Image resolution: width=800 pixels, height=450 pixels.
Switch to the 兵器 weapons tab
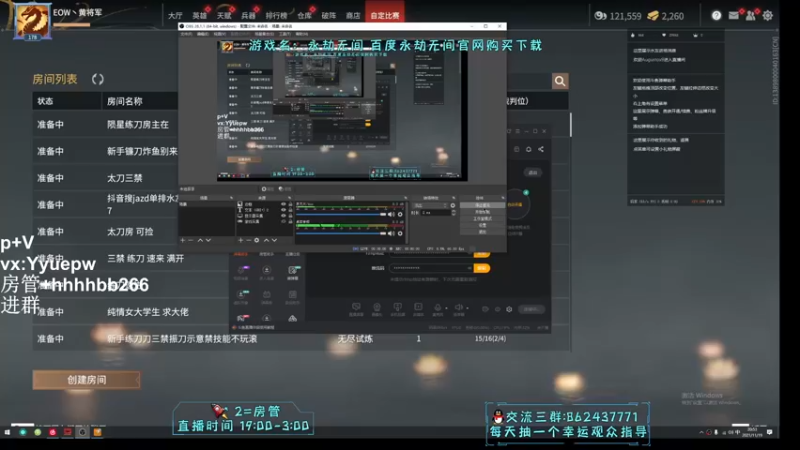pos(248,16)
